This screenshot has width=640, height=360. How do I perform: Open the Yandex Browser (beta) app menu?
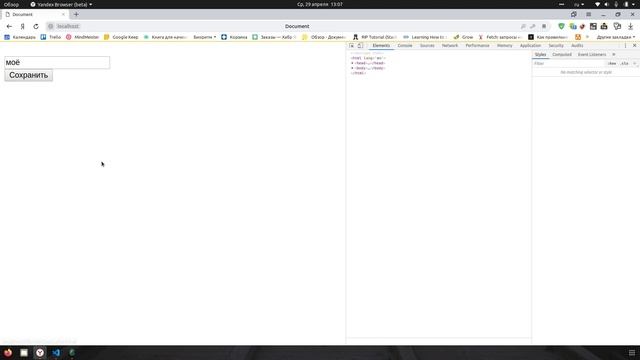[61, 4]
